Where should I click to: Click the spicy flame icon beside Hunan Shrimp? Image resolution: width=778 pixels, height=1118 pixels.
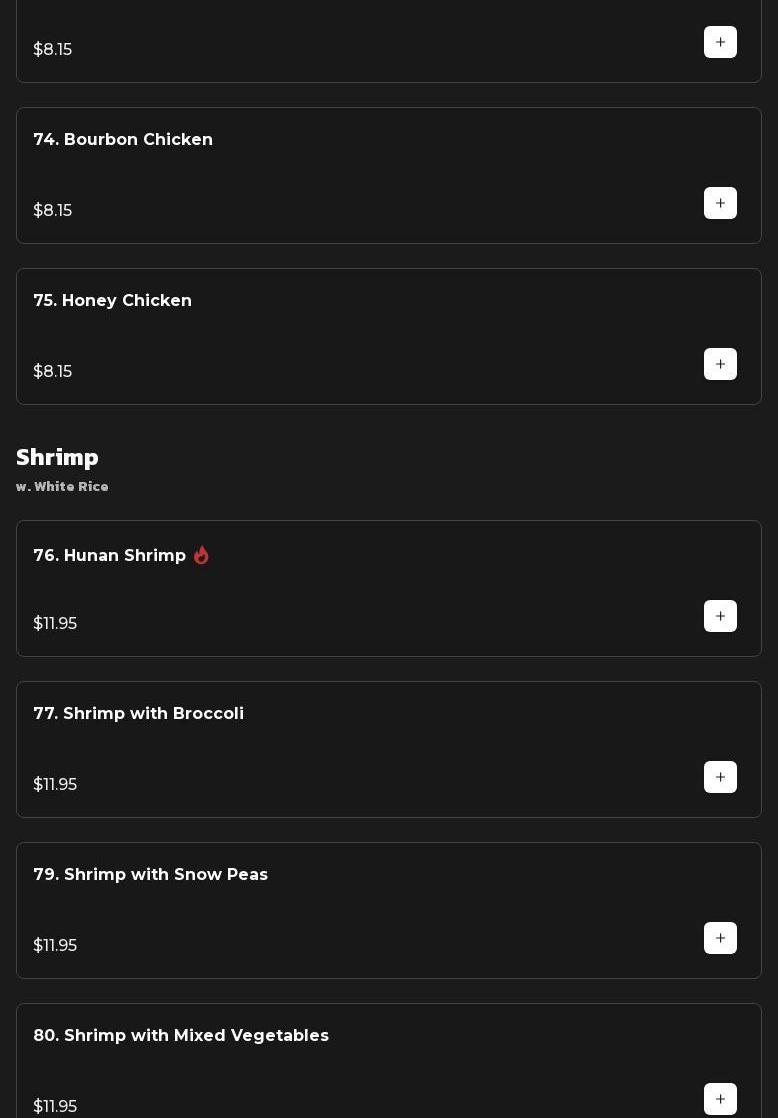201,555
